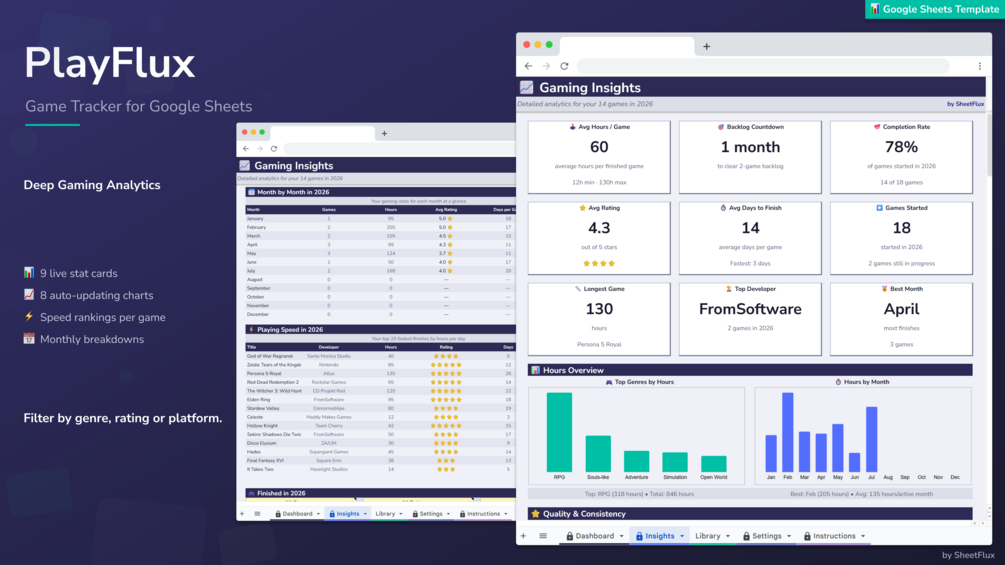The image size is (1005, 565).
Task: Go to Instructions tab in rear window
Action: click(x=483, y=514)
